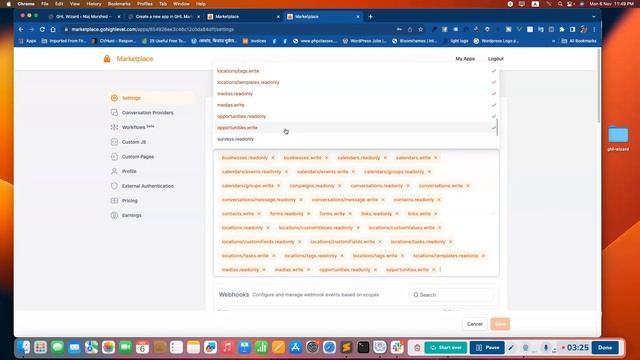Remove the medias.readonly scope tag

tap(264, 270)
